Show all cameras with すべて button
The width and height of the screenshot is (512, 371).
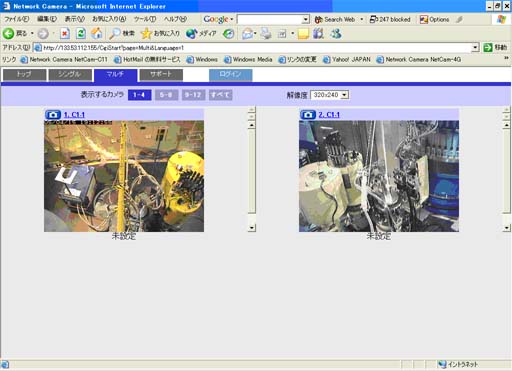220,95
